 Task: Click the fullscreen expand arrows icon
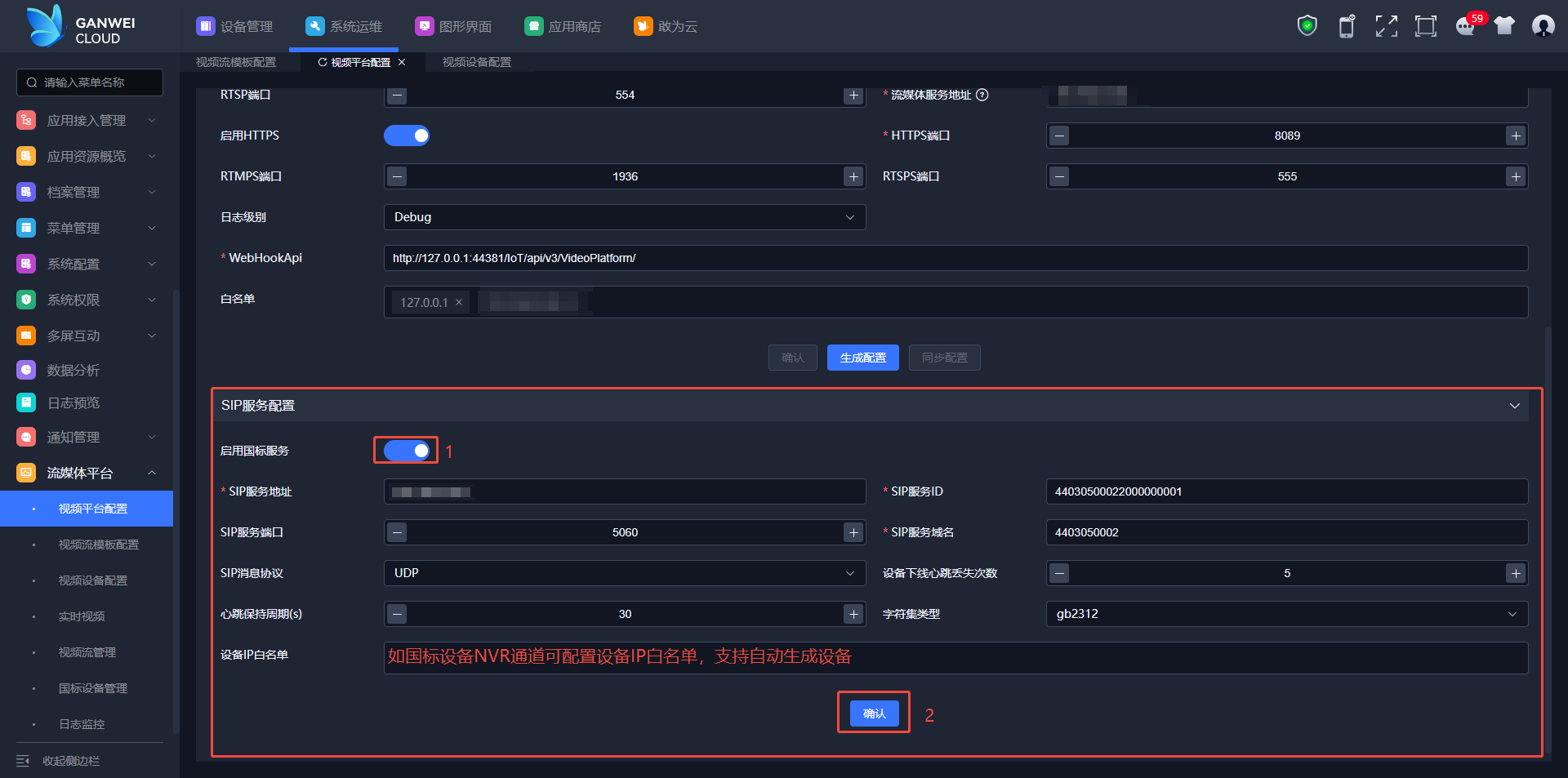tap(1386, 26)
